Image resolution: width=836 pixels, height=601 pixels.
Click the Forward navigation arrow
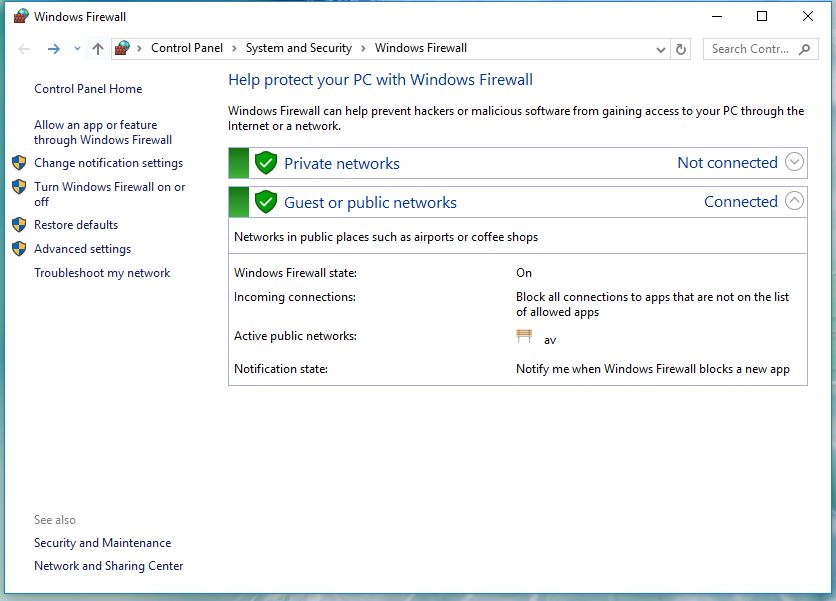(54, 48)
